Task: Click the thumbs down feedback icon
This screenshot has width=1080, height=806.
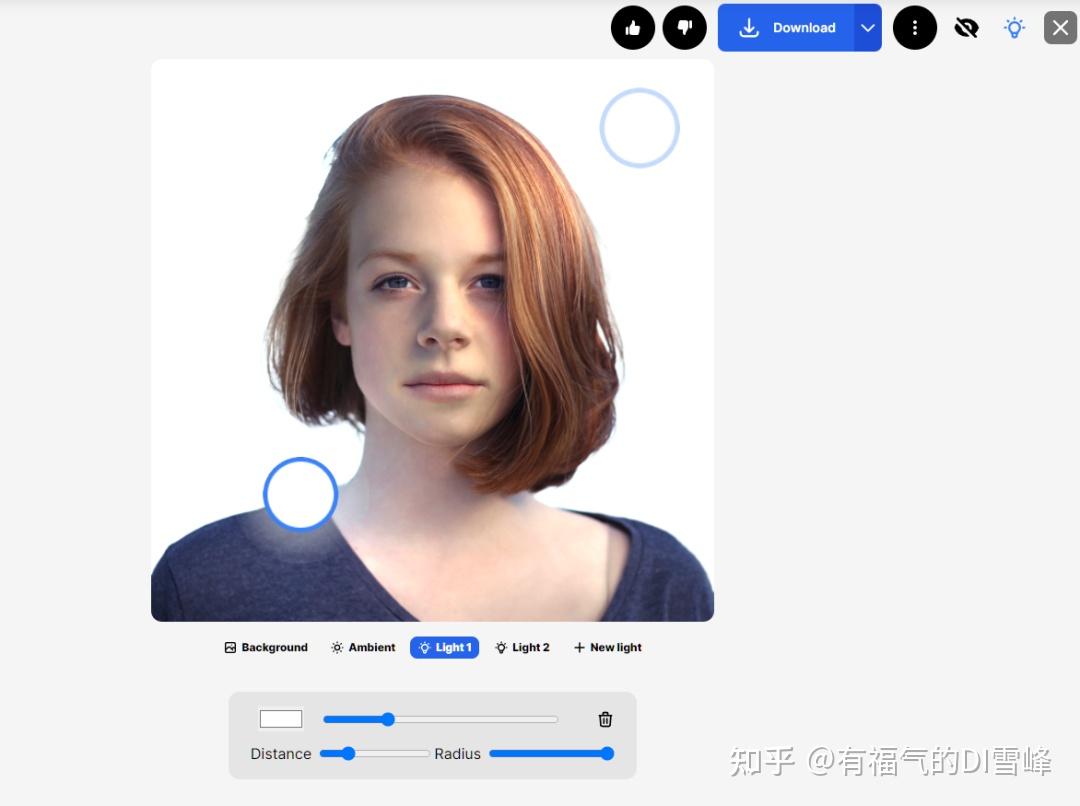Action: tap(684, 28)
